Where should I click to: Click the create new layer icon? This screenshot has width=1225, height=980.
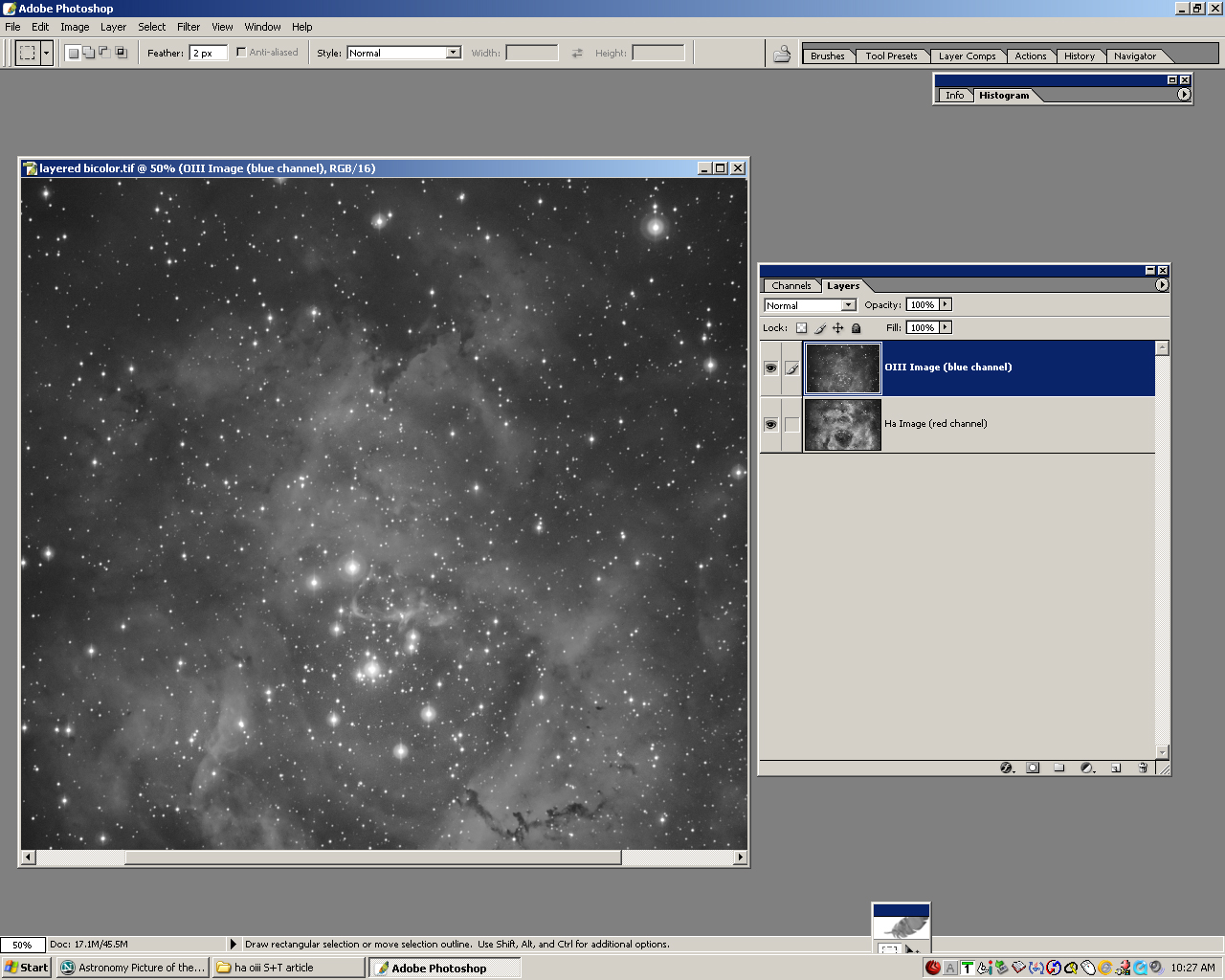[1115, 768]
